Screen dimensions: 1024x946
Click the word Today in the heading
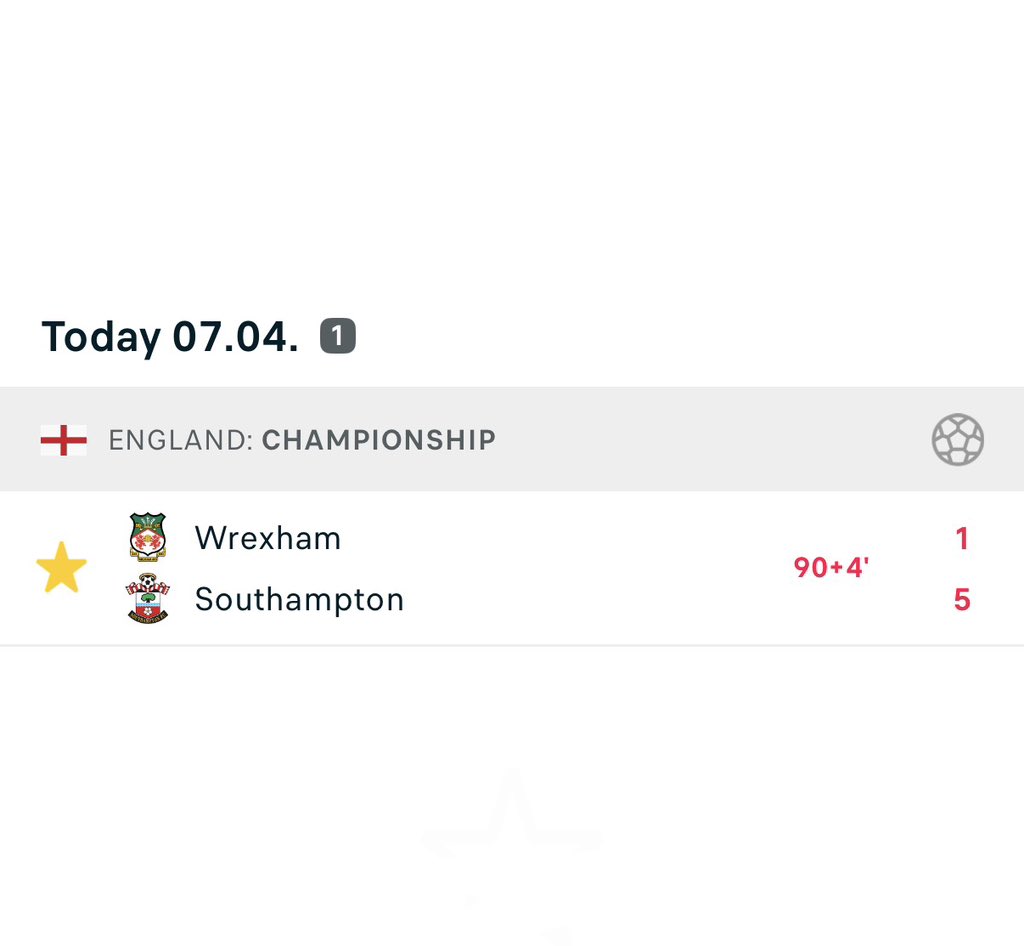[100, 337]
